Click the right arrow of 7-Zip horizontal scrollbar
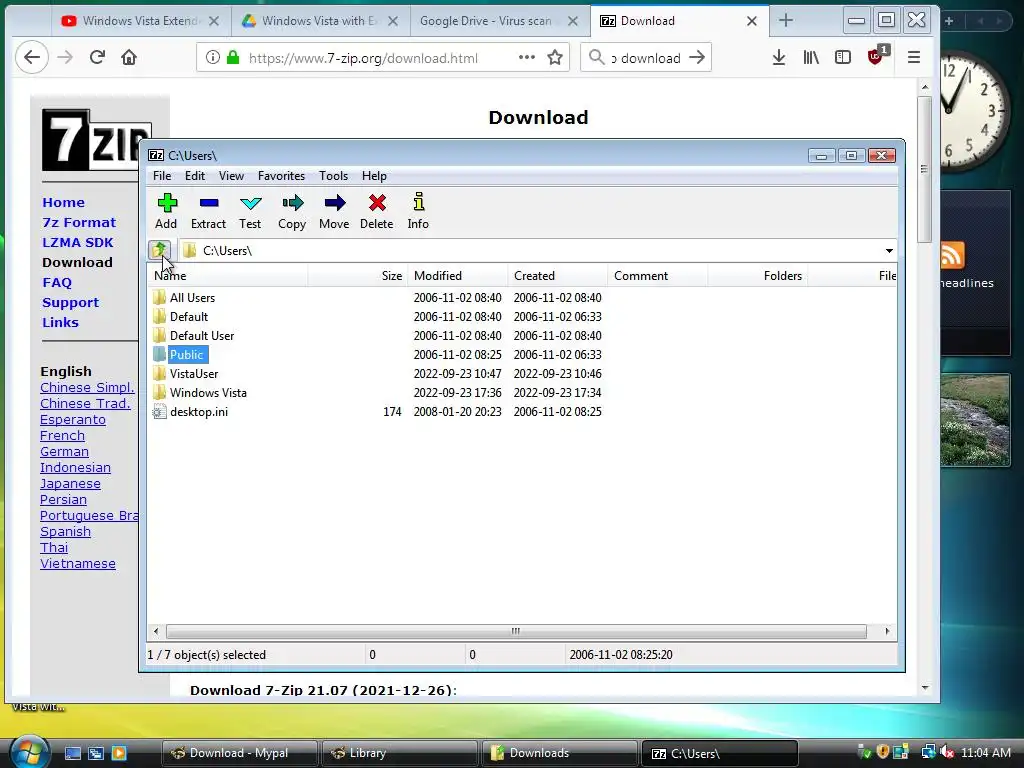1024x768 pixels. click(887, 632)
